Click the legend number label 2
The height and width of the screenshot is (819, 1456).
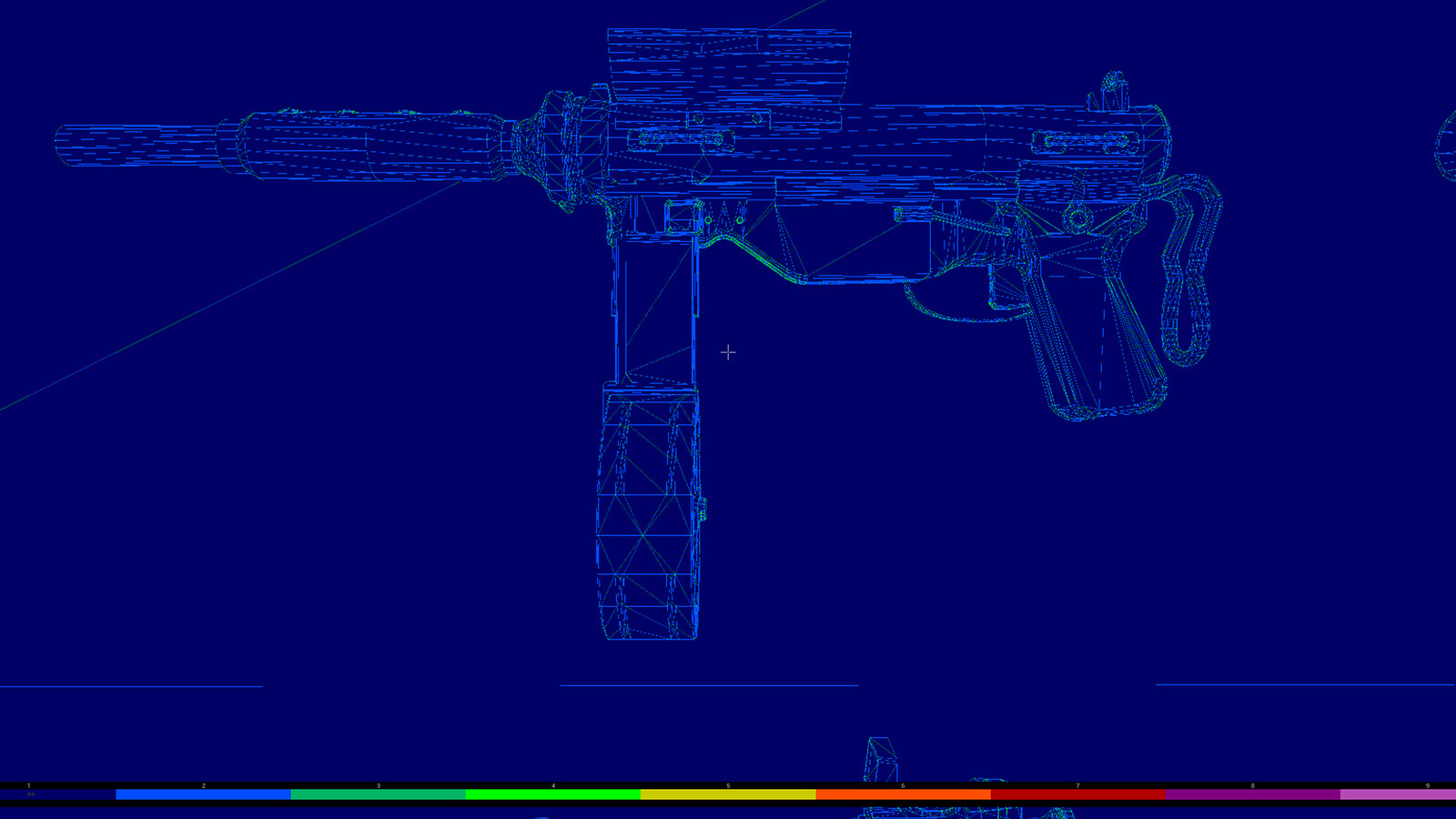click(203, 785)
